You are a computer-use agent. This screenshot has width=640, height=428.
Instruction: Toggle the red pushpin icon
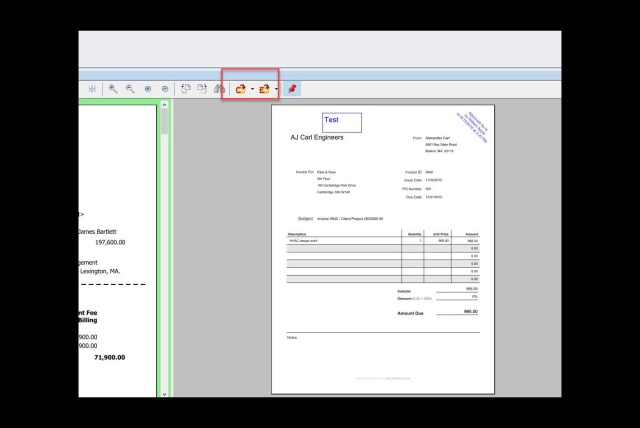pyautogui.click(x=292, y=89)
